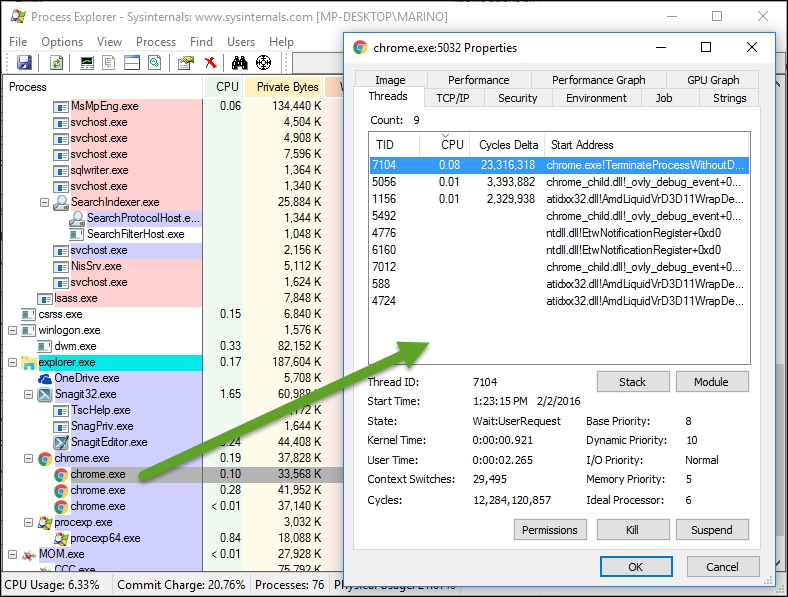Open the Find menu
Viewport: 788px width, 597px height.
[201, 42]
